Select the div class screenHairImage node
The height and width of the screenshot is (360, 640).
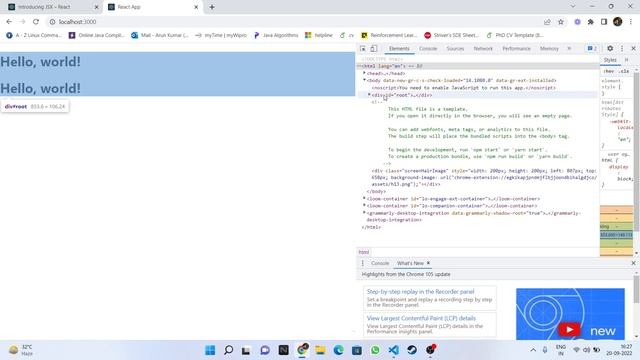pyautogui.click(x=484, y=178)
